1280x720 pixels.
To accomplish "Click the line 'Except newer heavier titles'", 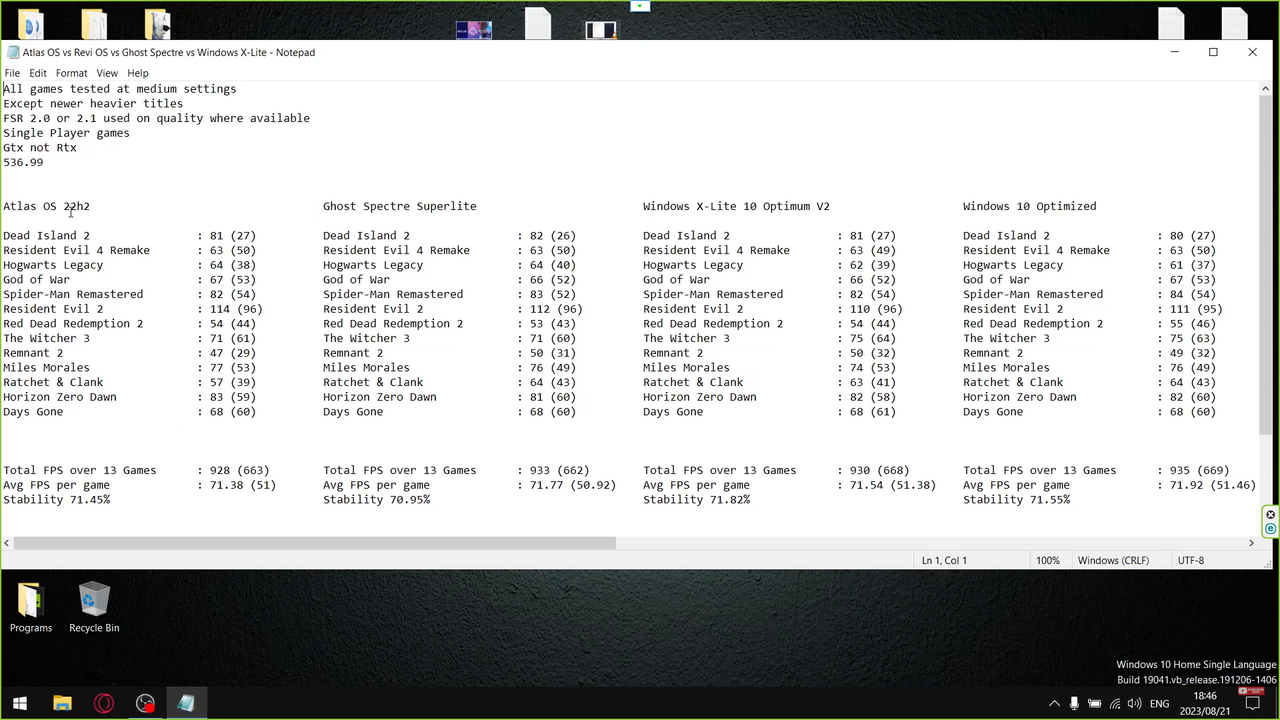I will pos(93,103).
